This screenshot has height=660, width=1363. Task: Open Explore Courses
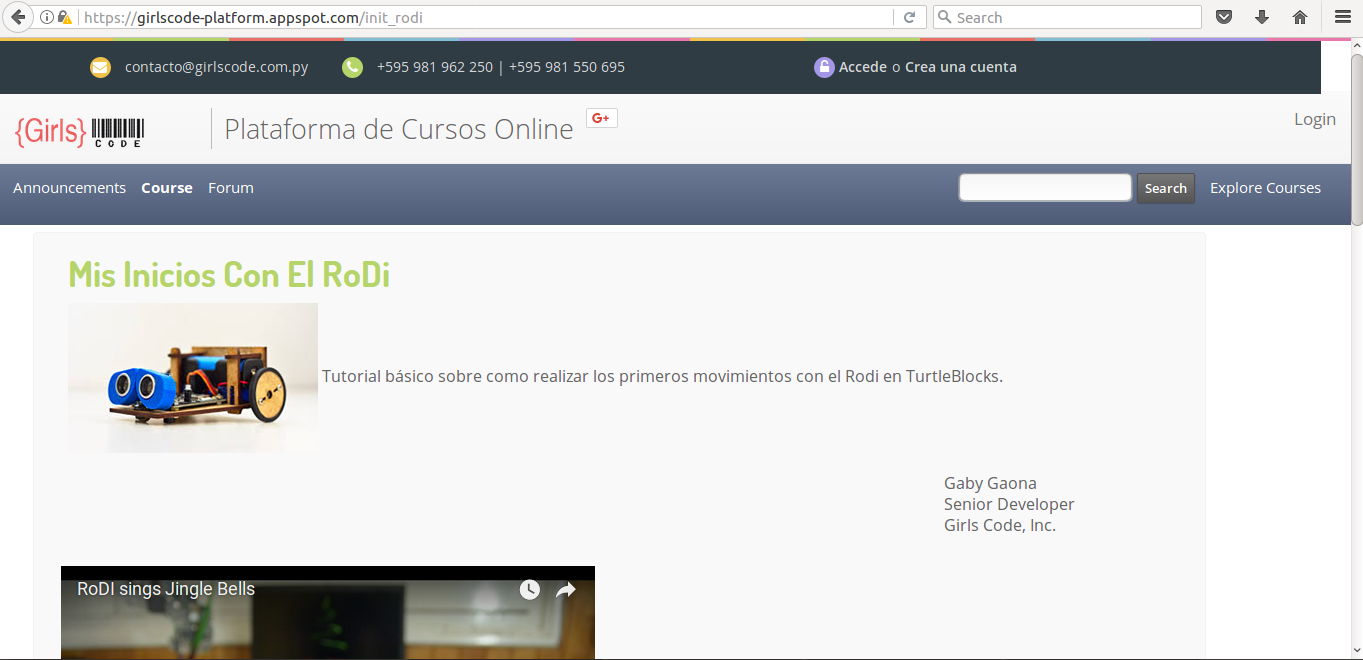pyautogui.click(x=1265, y=188)
